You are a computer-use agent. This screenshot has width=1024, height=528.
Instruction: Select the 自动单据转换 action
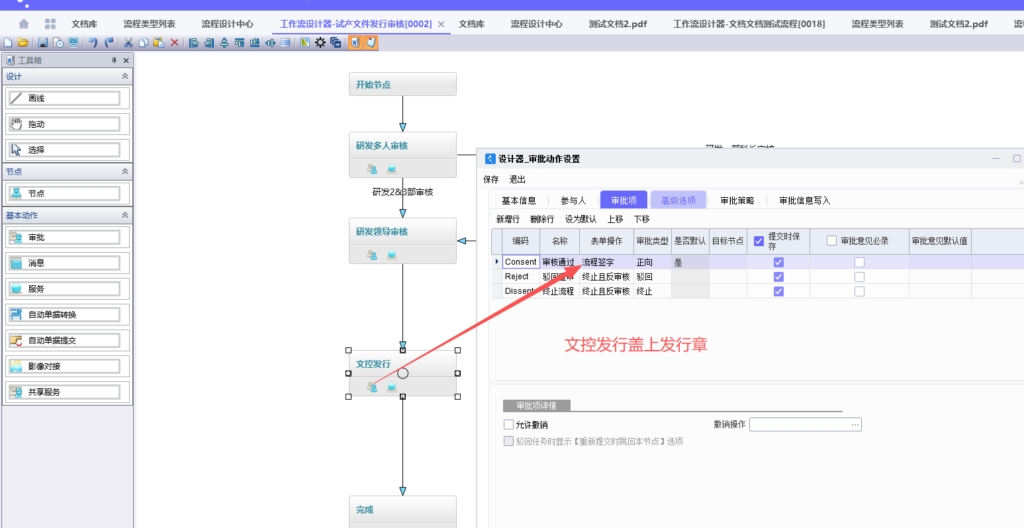tap(67, 314)
